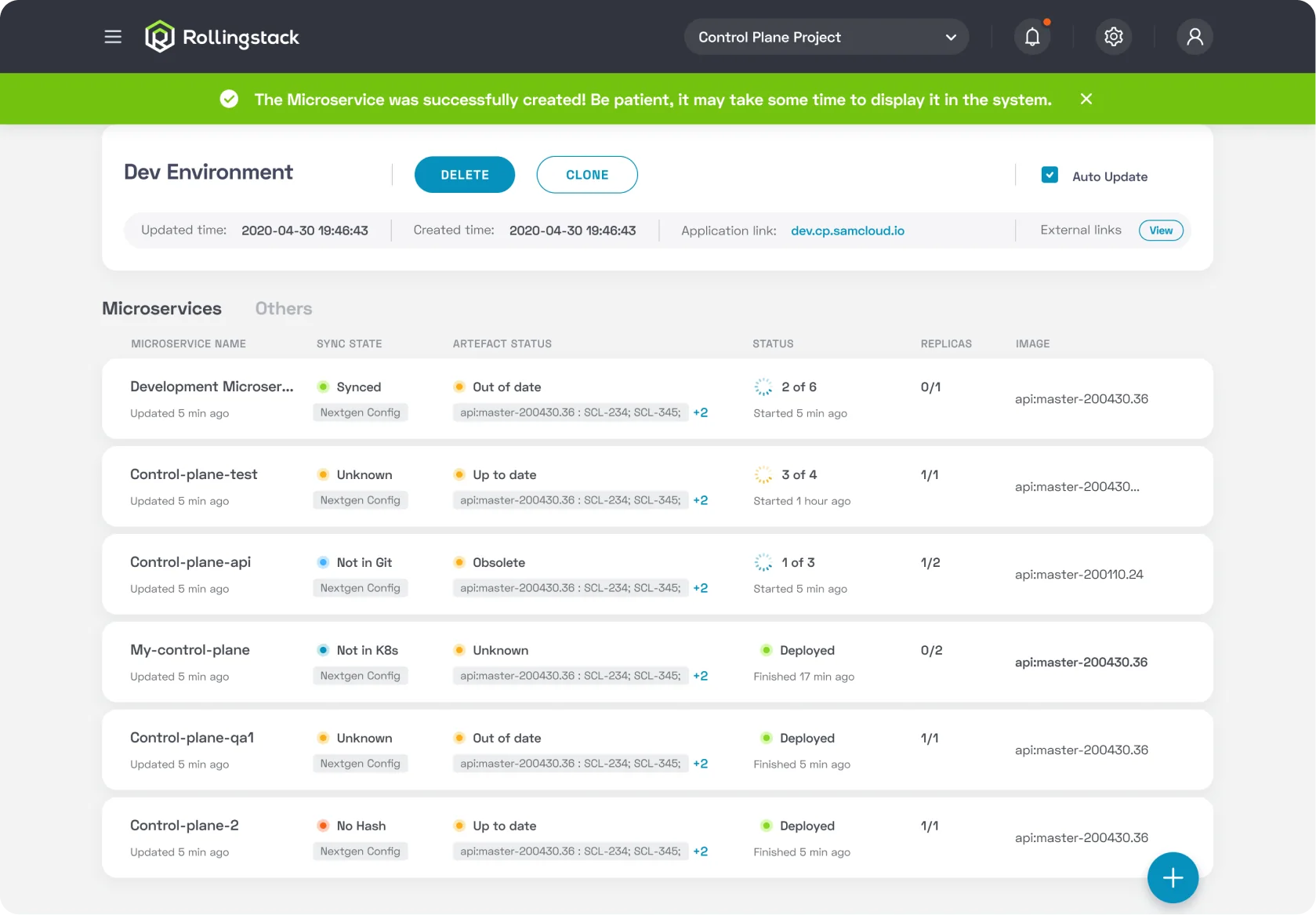The width and height of the screenshot is (1316, 915).
Task: Click the No Hash red status dot
Action: (323, 826)
